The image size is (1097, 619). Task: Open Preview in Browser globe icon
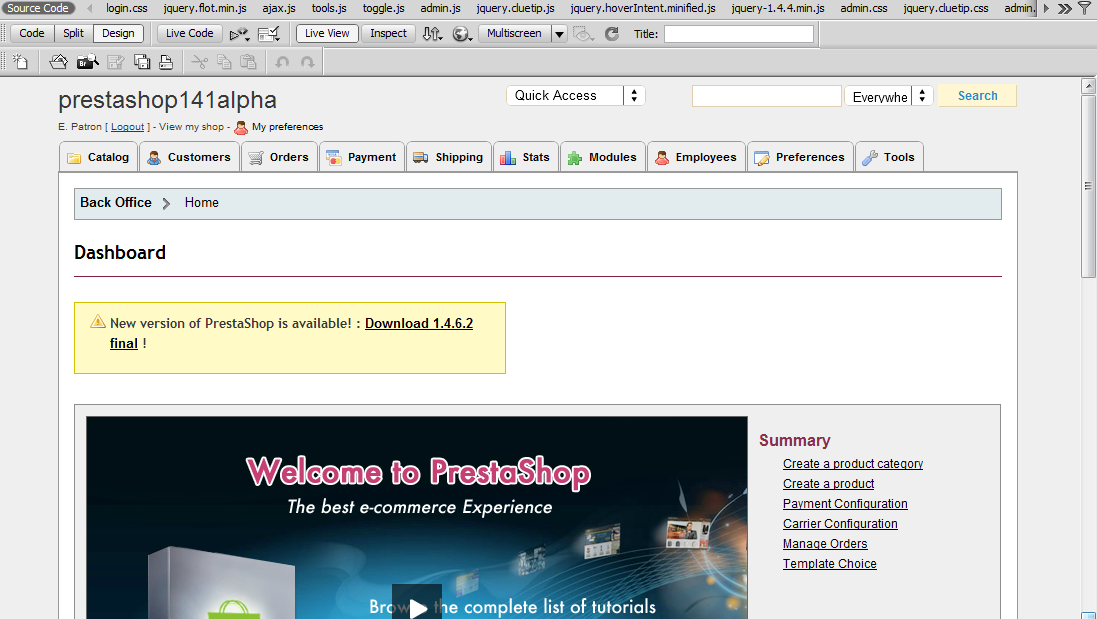pos(462,34)
